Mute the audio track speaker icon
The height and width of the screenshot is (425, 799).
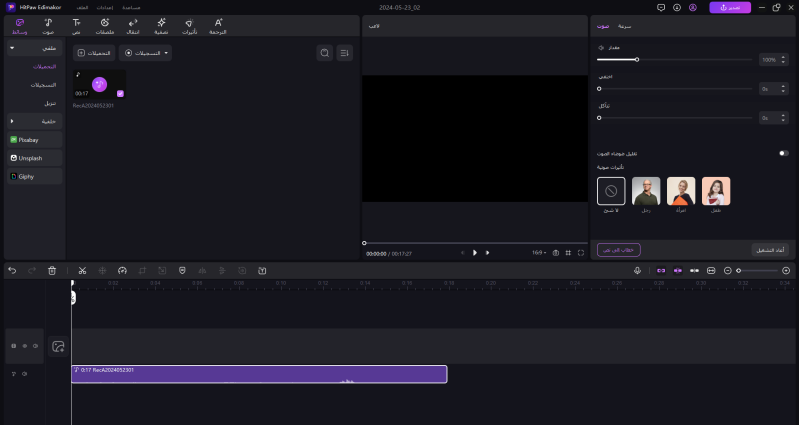click(24, 374)
